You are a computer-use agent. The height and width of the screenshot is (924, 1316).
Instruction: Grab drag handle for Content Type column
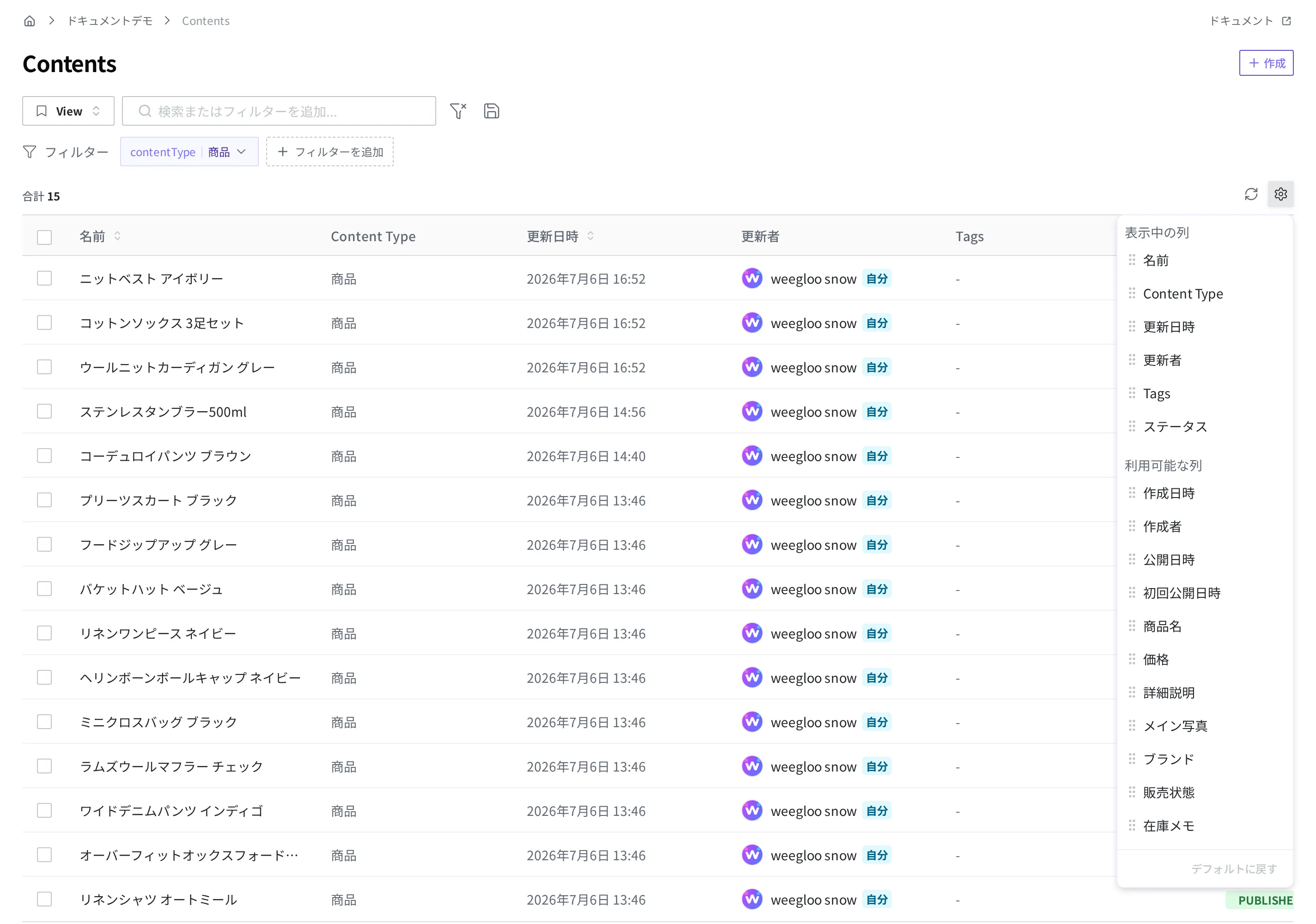point(1132,293)
